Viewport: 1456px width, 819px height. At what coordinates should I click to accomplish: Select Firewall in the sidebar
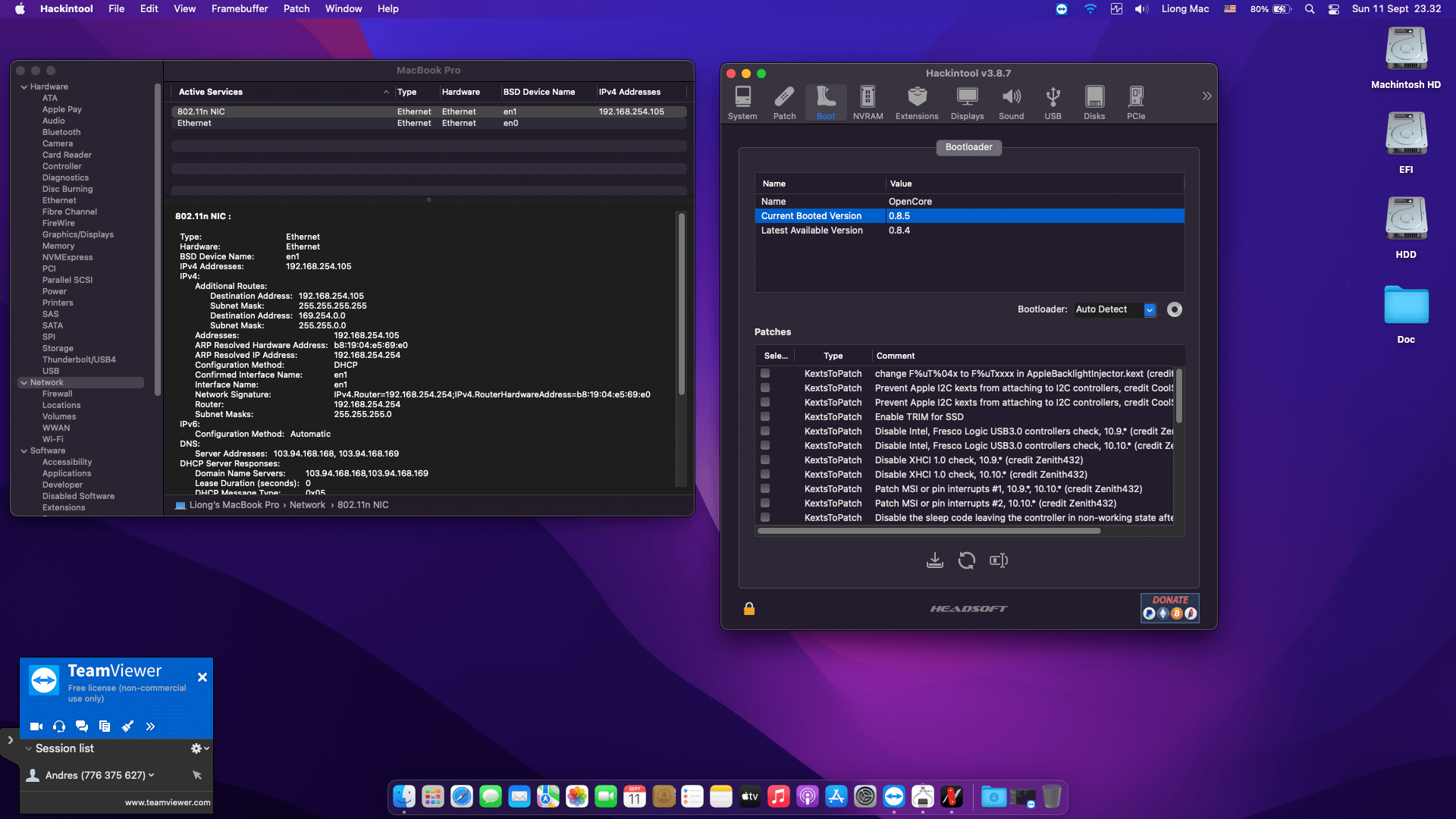coord(58,394)
